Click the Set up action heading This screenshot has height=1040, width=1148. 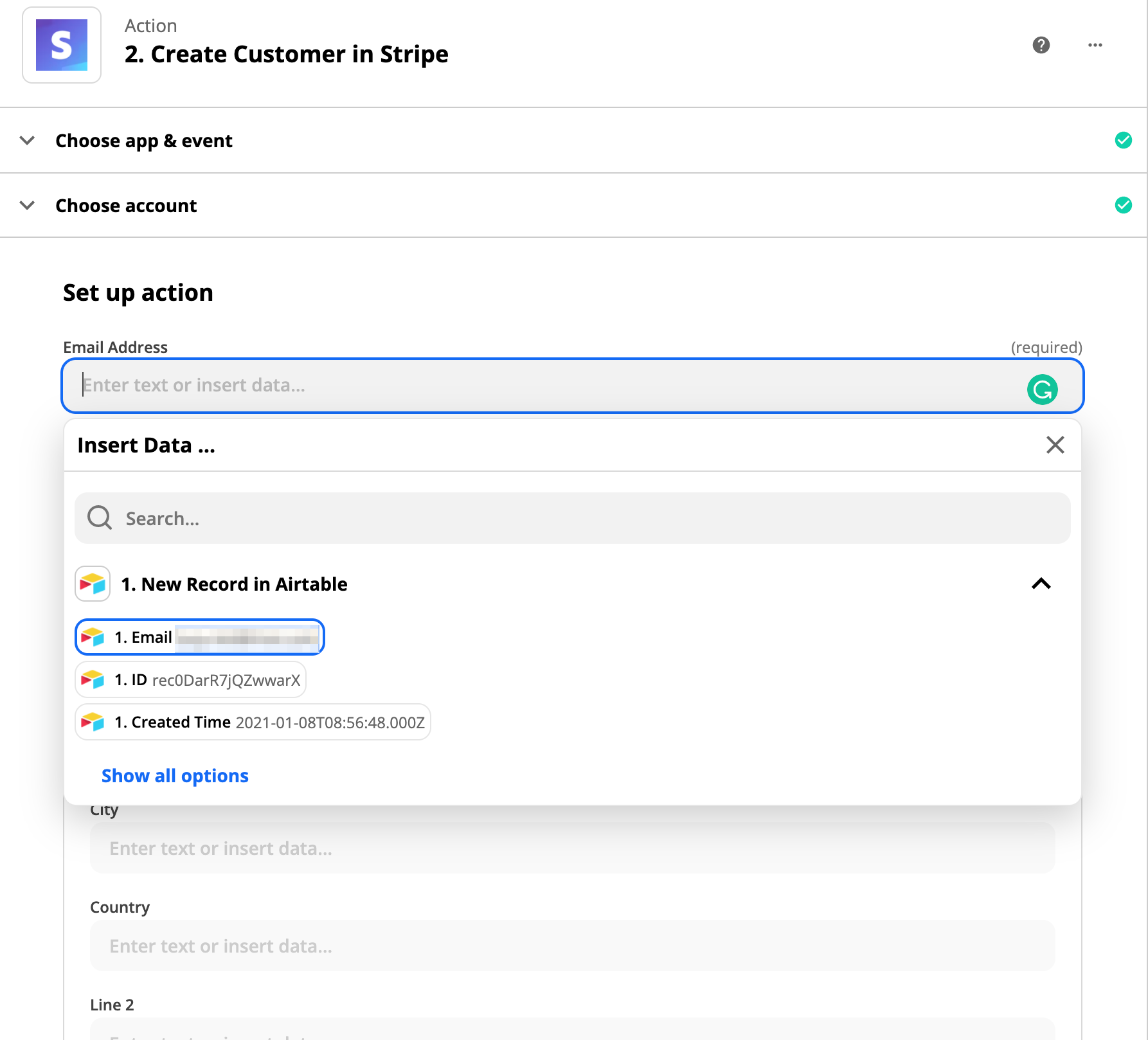point(138,292)
